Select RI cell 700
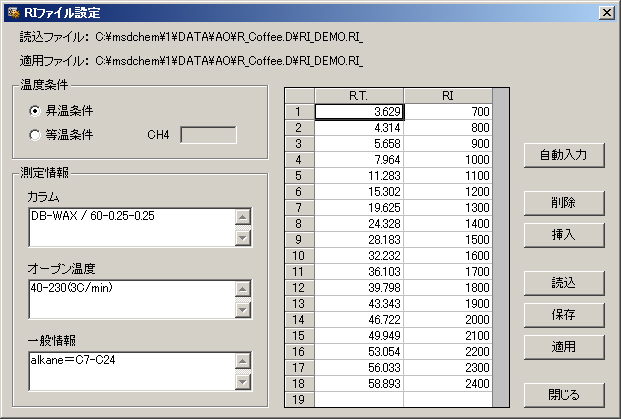 coord(448,112)
